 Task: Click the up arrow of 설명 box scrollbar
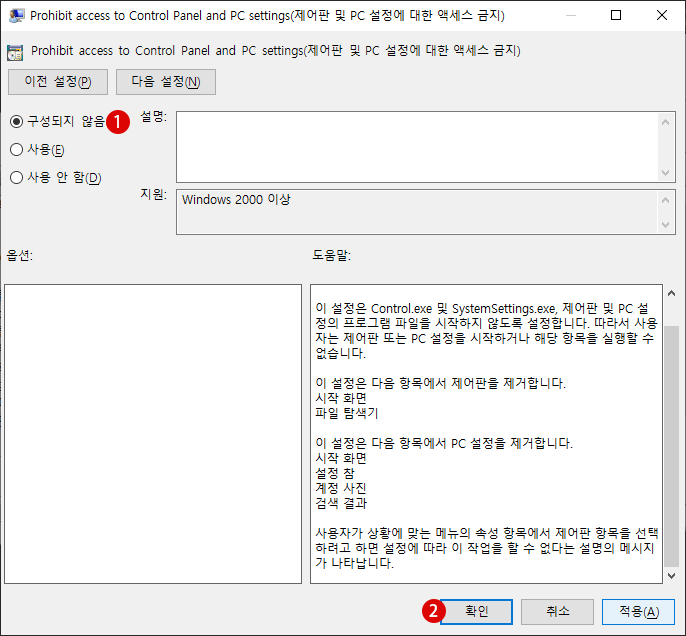[x=665, y=122]
